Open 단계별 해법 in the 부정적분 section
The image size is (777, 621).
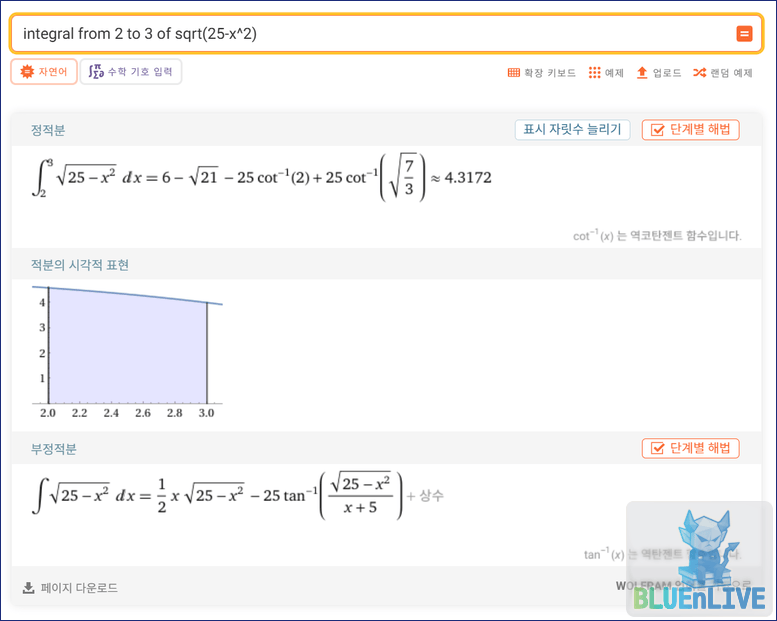click(x=691, y=448)
